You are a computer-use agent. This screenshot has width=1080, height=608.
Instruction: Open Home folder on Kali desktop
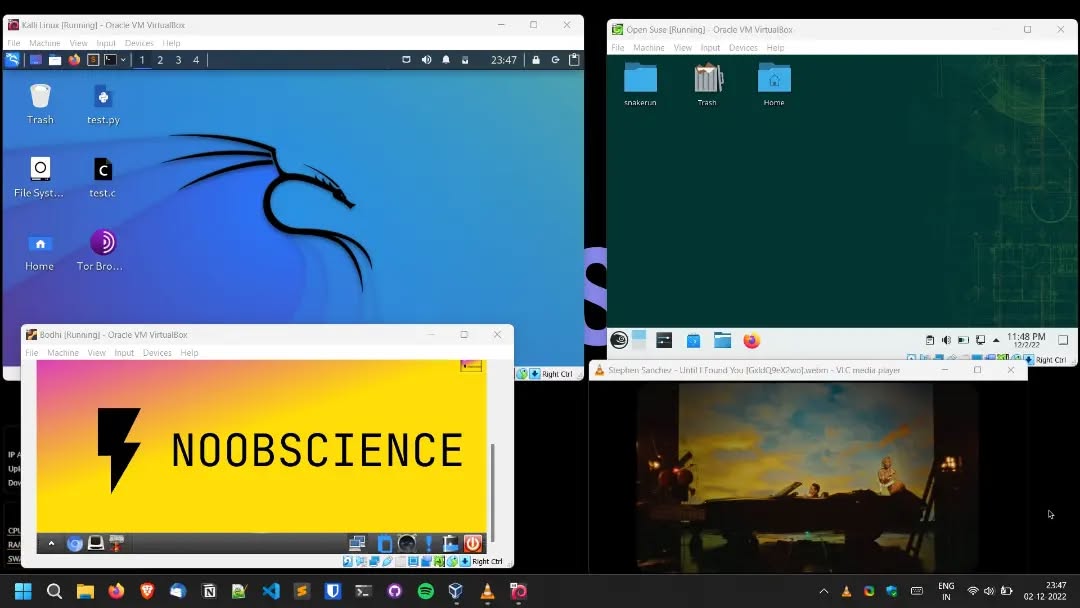[x=39, y=251]
